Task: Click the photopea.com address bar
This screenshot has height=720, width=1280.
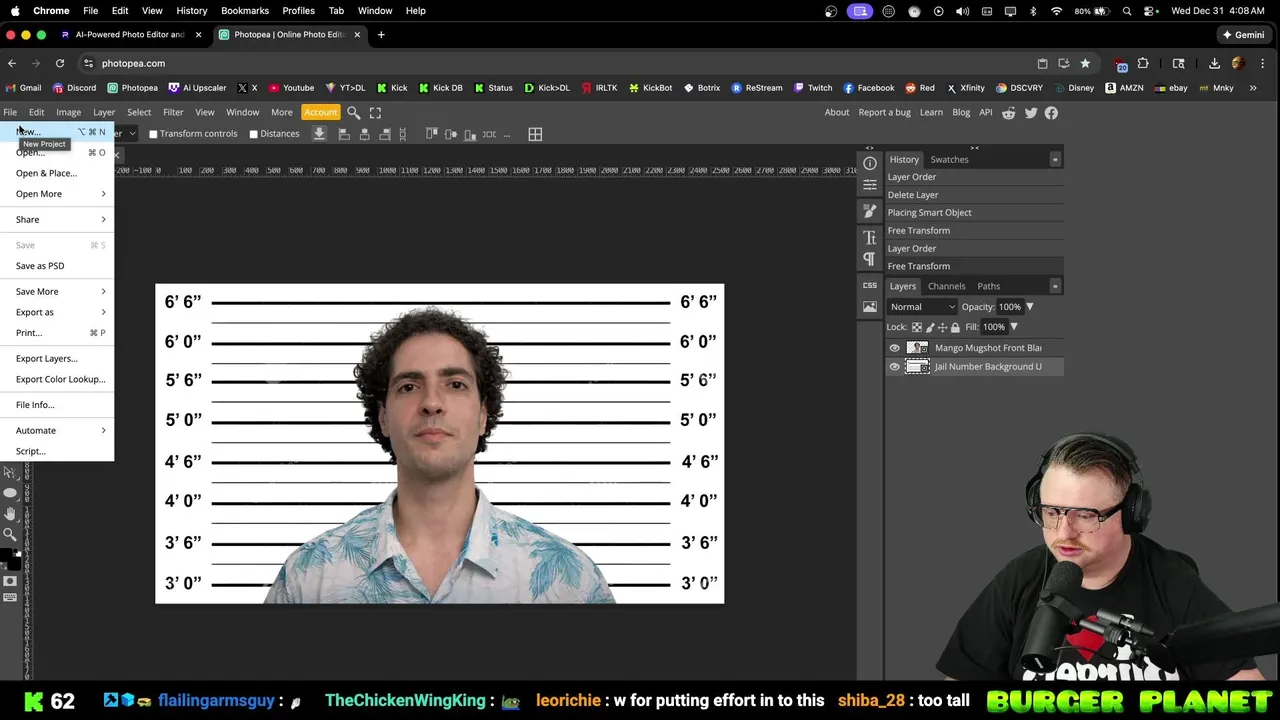Action: pyautogui.click(x=560, y=63)
